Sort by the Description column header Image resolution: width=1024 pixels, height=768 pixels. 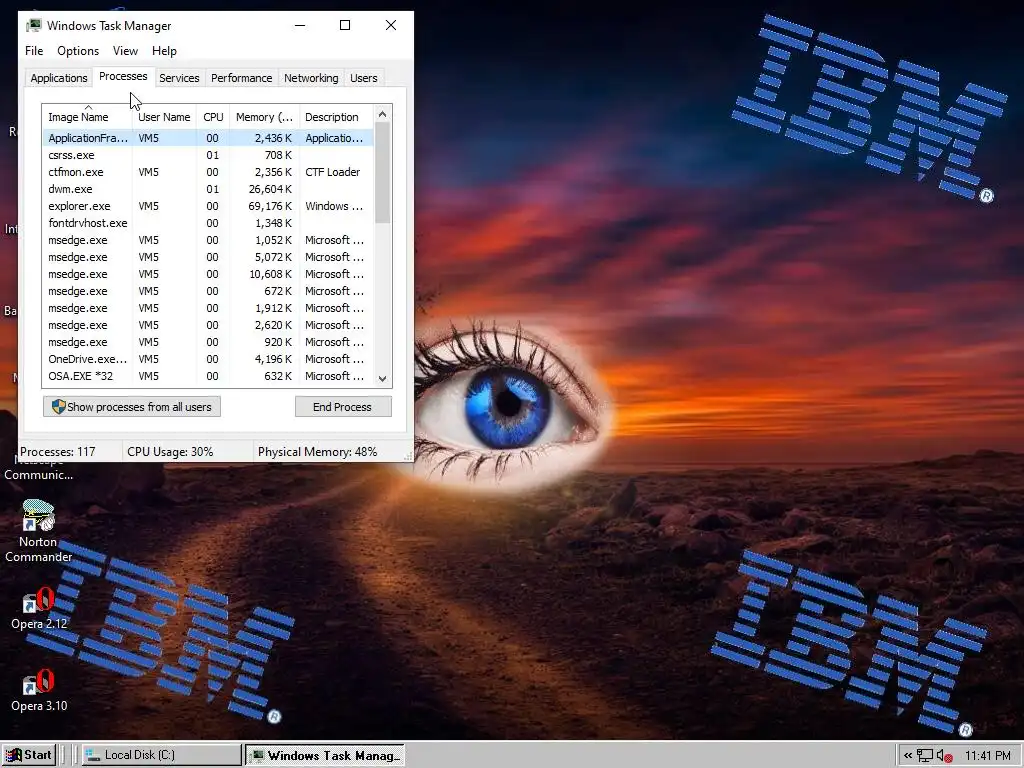point(336,117)
